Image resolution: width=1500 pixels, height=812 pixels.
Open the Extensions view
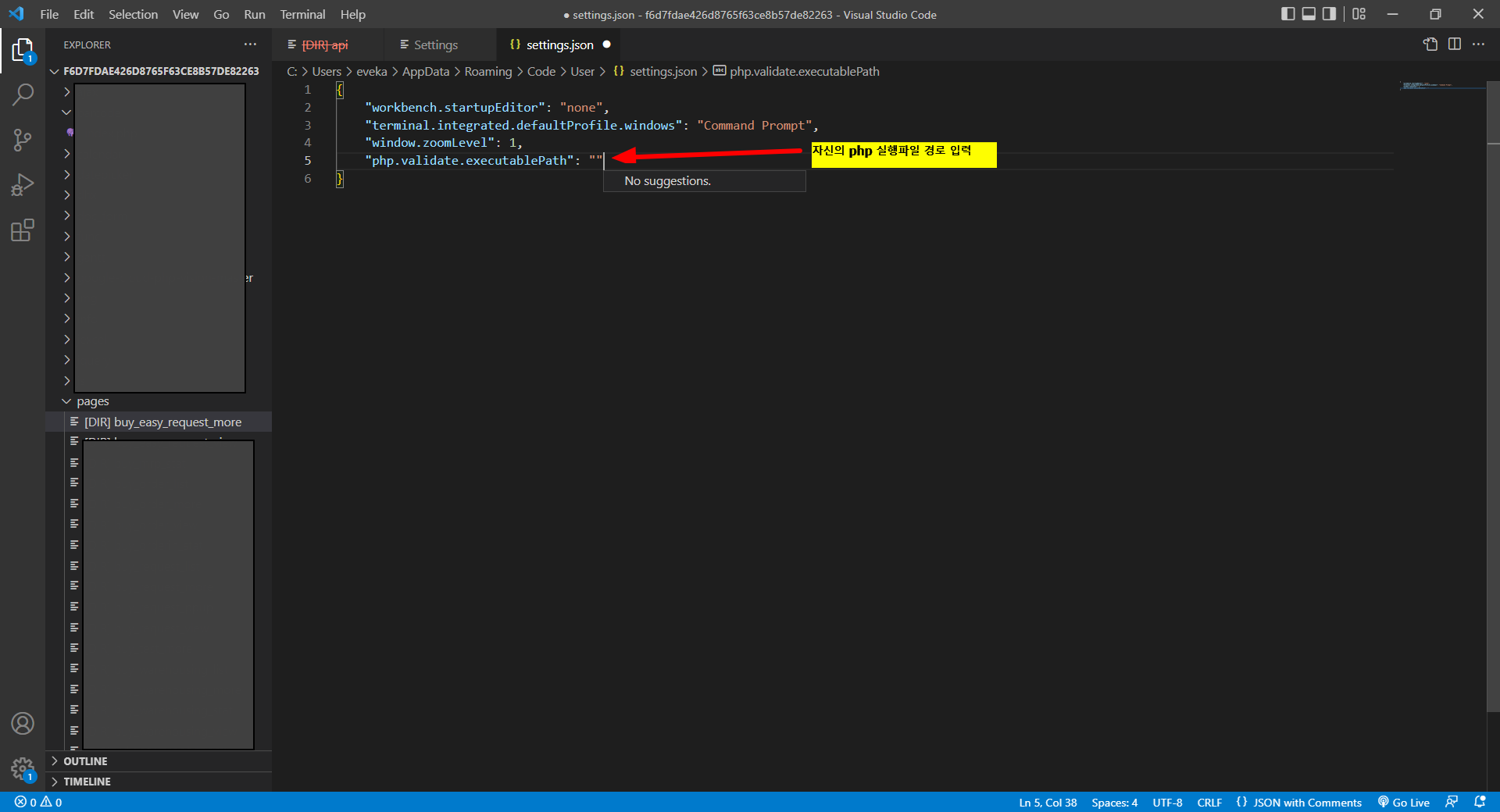click(23, 230)
